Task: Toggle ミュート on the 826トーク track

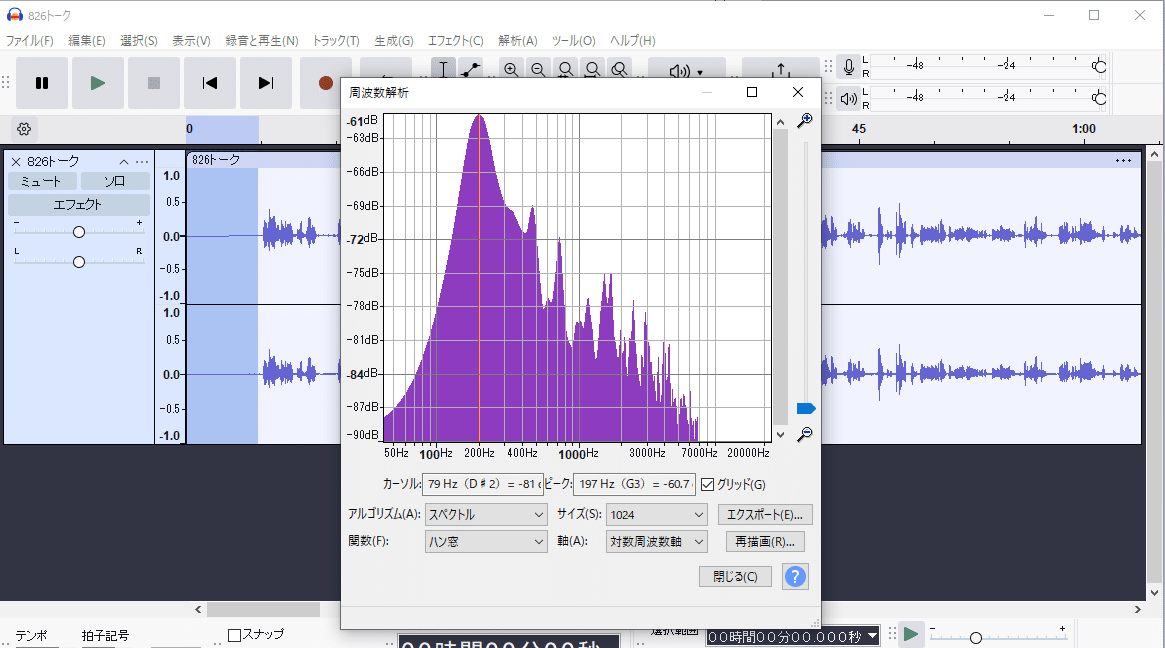Action: click(42, 181)
